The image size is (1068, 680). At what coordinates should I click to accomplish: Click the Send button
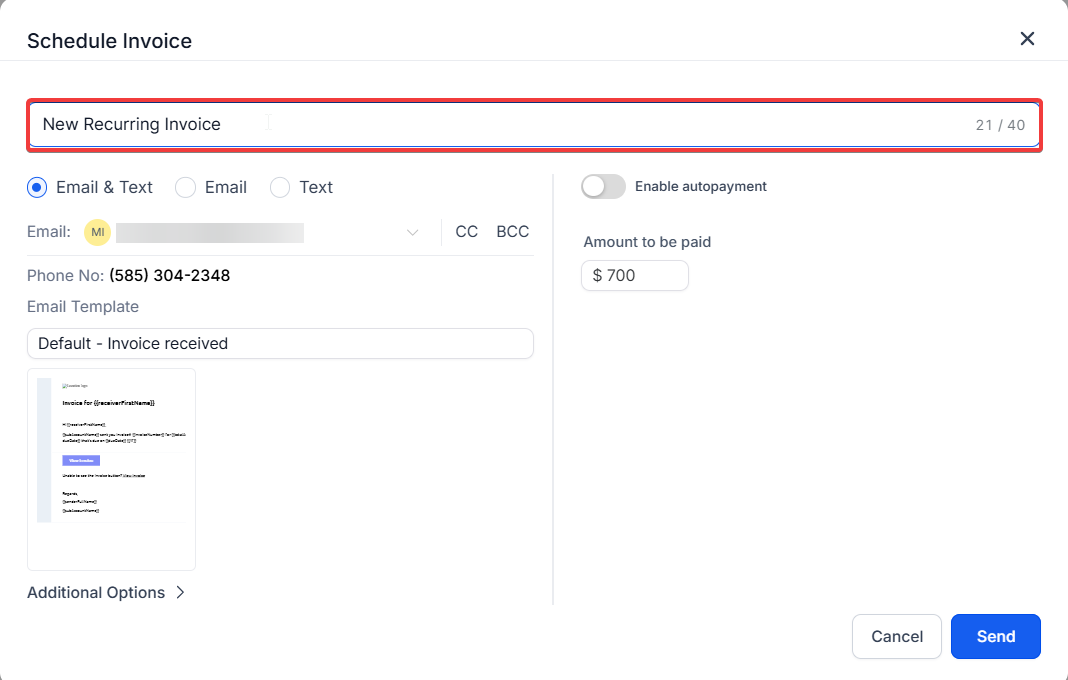(995, 636)
